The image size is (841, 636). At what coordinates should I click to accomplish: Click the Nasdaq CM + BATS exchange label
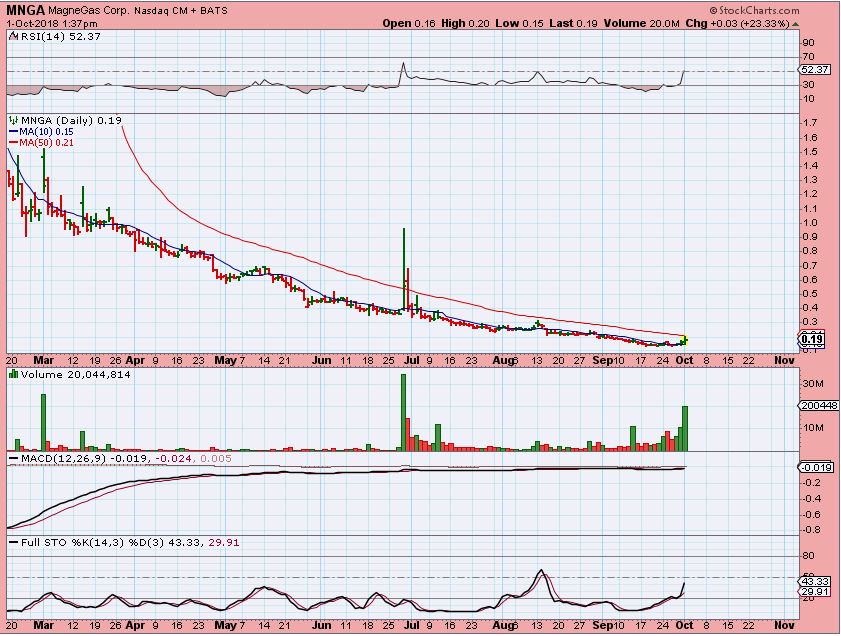click(181, 10)
